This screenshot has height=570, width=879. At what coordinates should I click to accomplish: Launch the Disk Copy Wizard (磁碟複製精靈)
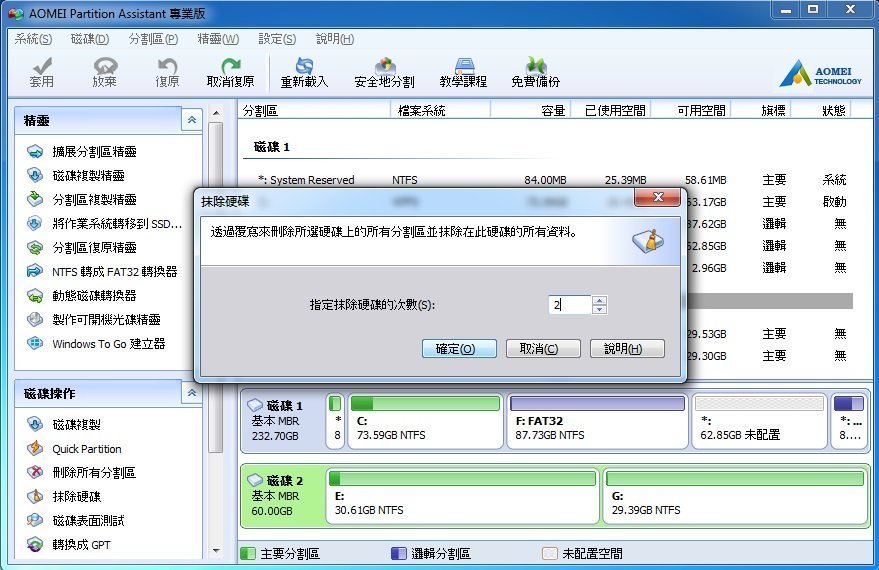tap(76, 175)
